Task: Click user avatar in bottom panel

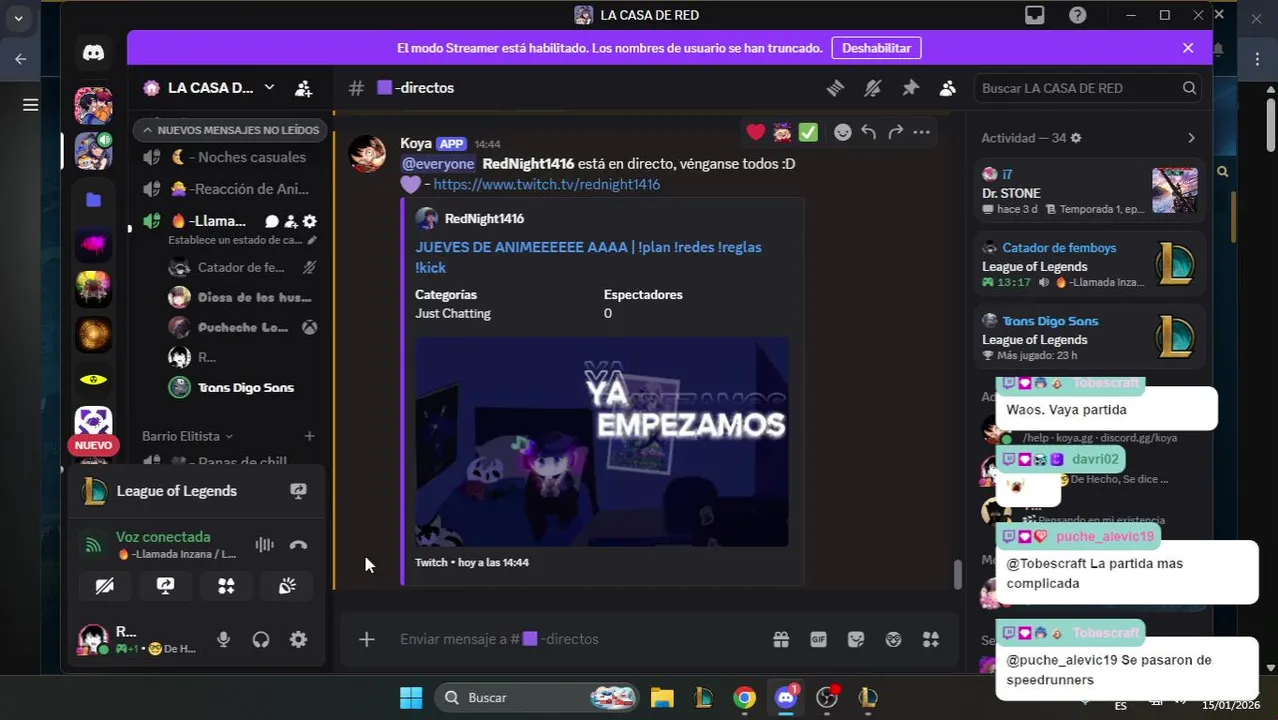Action: pos(93,639)
